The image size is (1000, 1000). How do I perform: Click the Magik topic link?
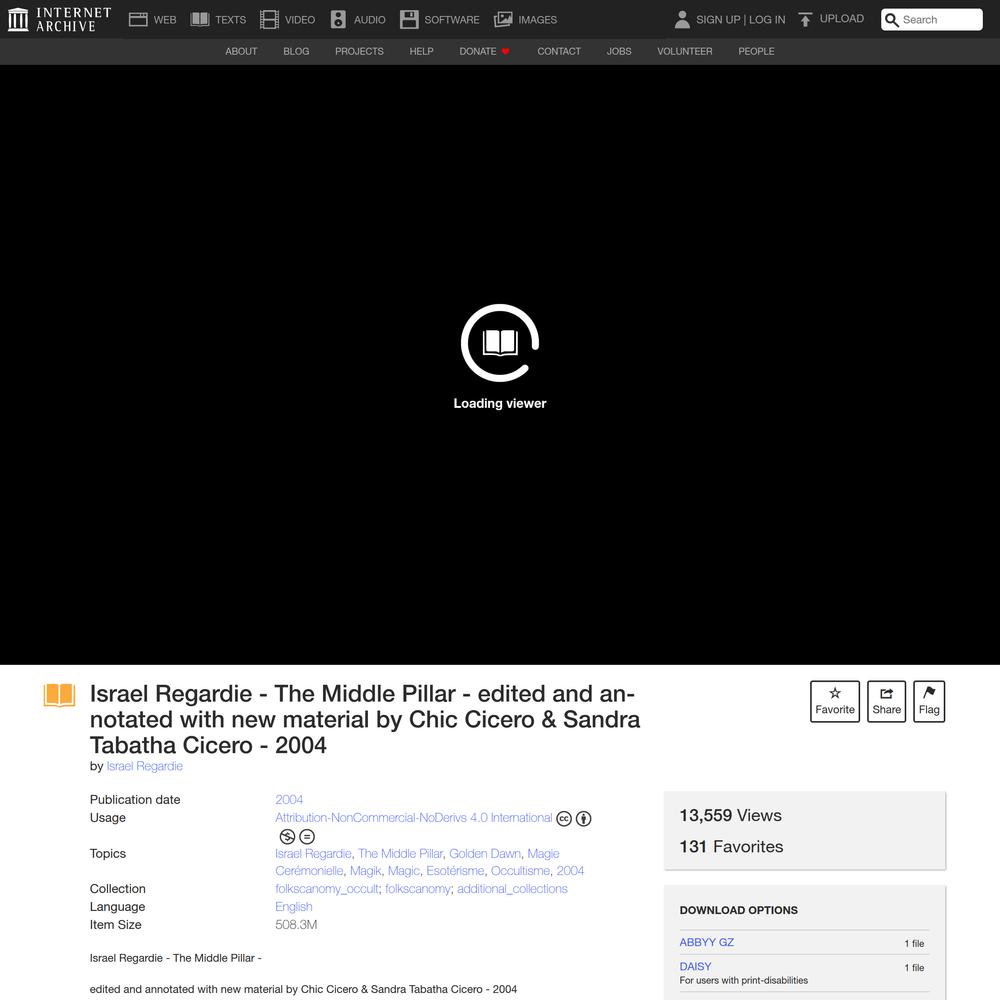[x=365, y=871]
